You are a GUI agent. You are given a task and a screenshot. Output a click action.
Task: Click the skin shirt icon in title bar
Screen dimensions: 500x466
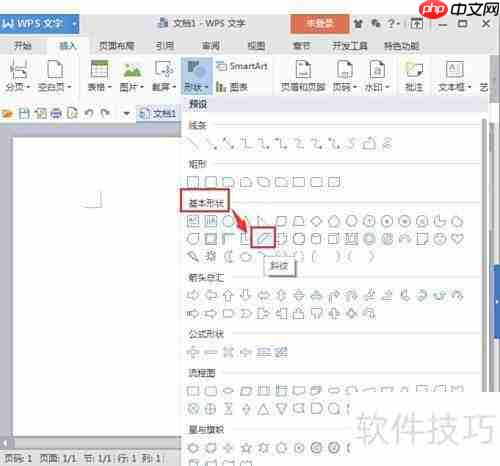(x=358, y=24)
